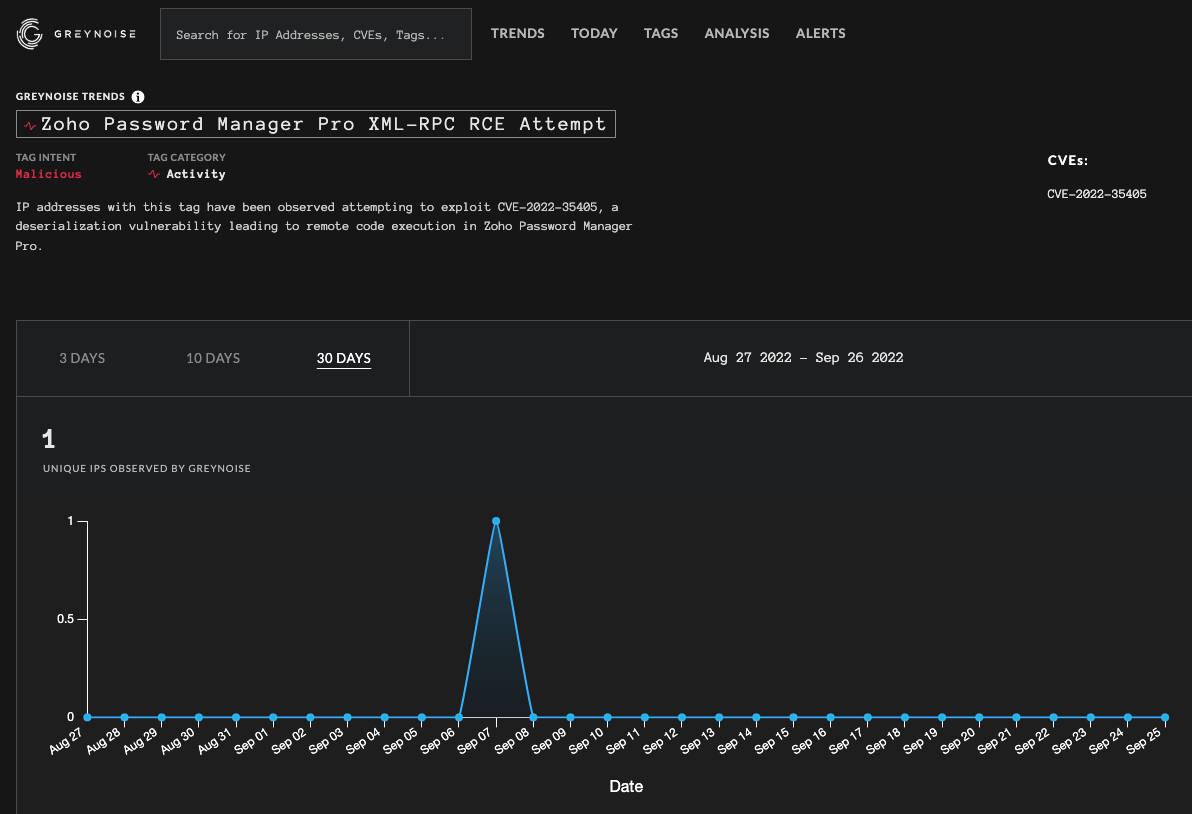This screenshot has width=1192, height=814.
Task: Switch to the 10 DAYS view
Action: (x=212, y=357)
